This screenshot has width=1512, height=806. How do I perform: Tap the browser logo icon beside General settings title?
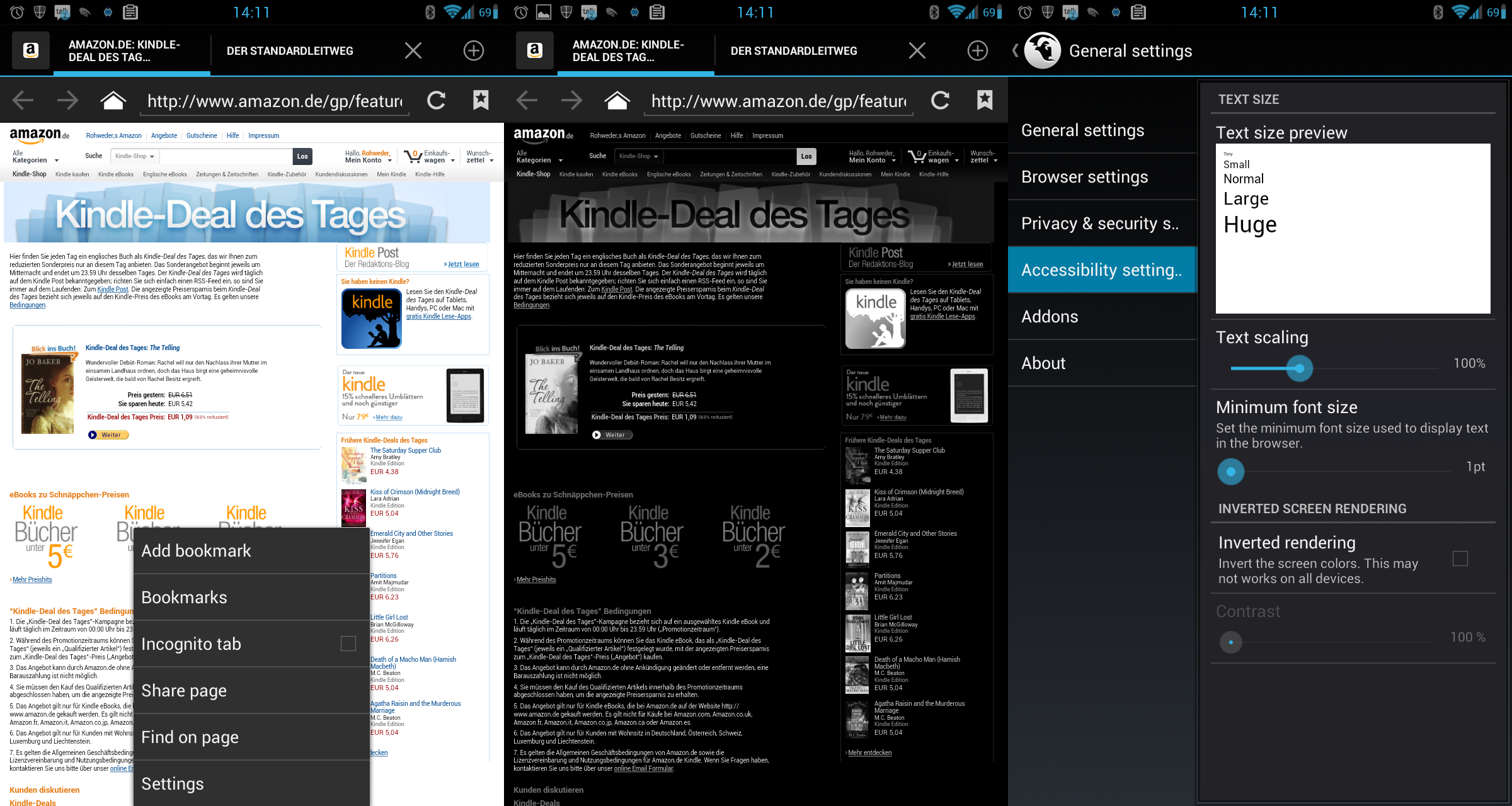(1043, 50)
